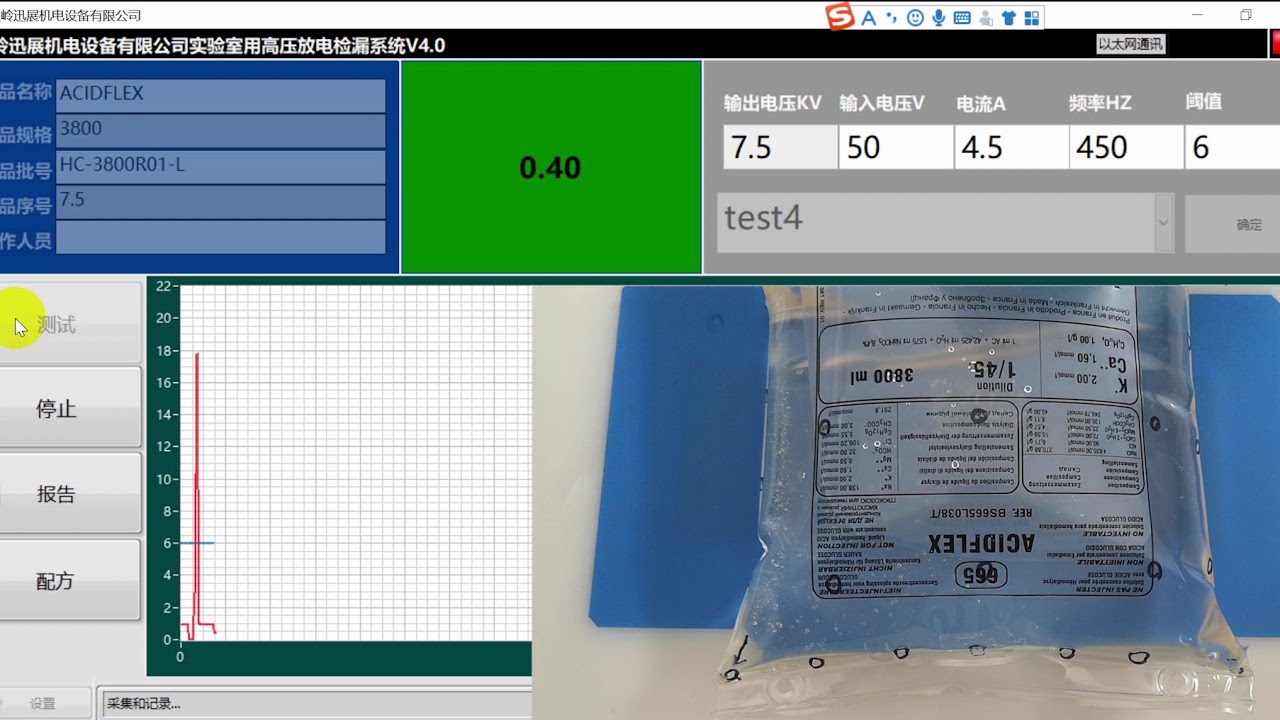1280x720 pixels.
Task: Click threshold value 6
Action: [1233, 148]
